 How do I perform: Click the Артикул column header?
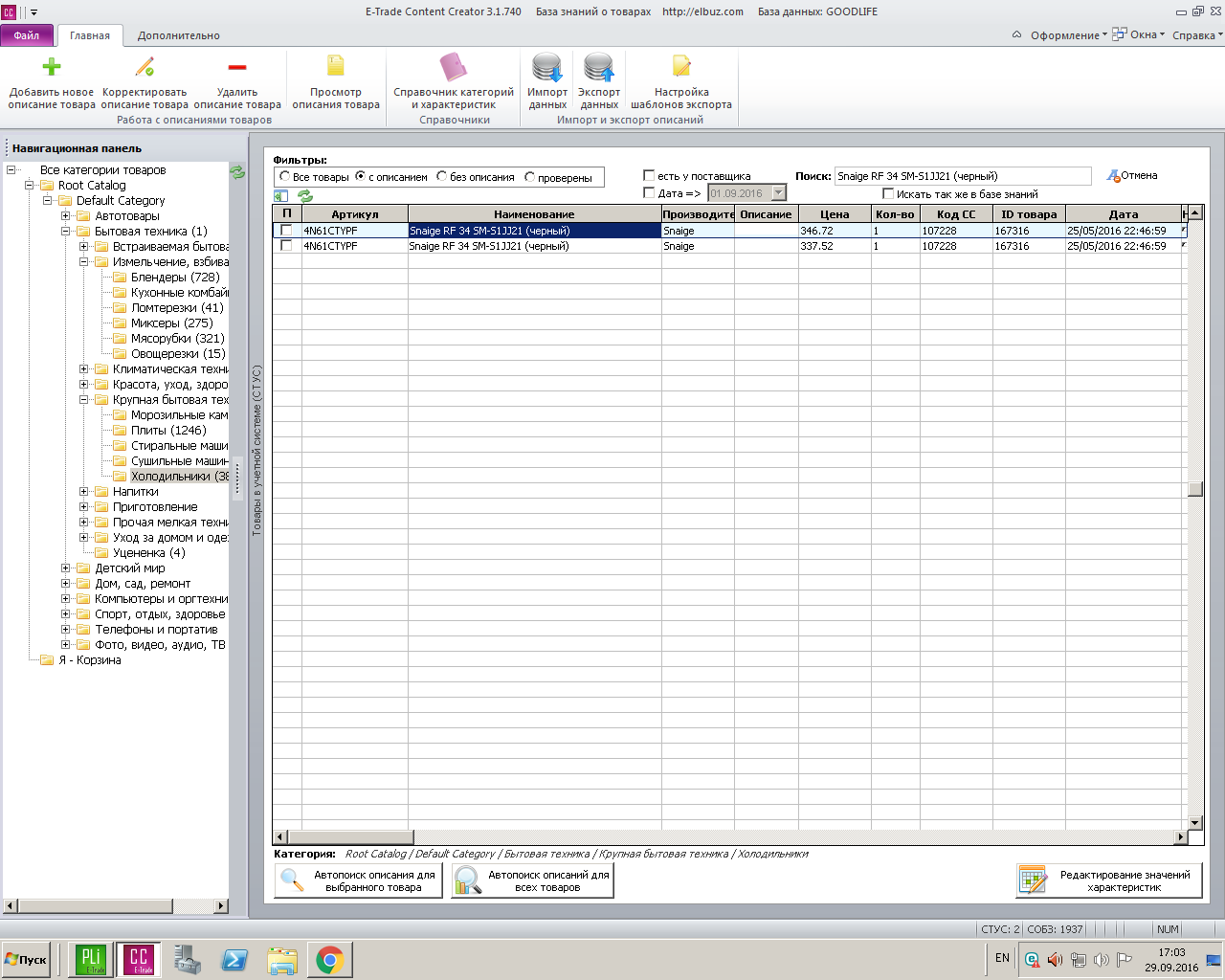[355, 214]
